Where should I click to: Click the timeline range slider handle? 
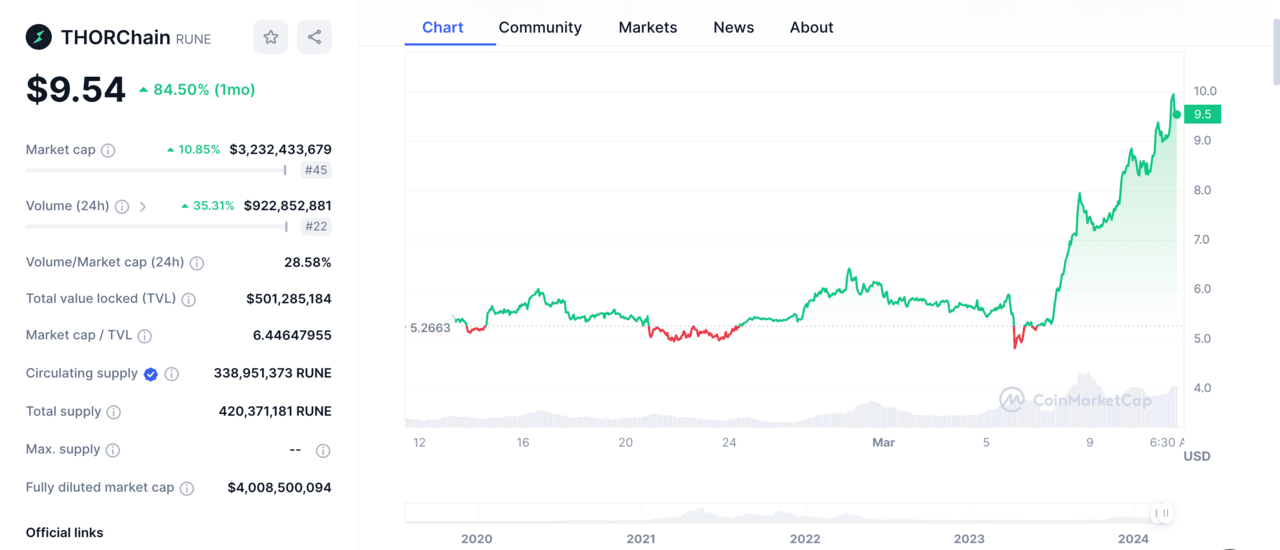(x=1162, y=513)
